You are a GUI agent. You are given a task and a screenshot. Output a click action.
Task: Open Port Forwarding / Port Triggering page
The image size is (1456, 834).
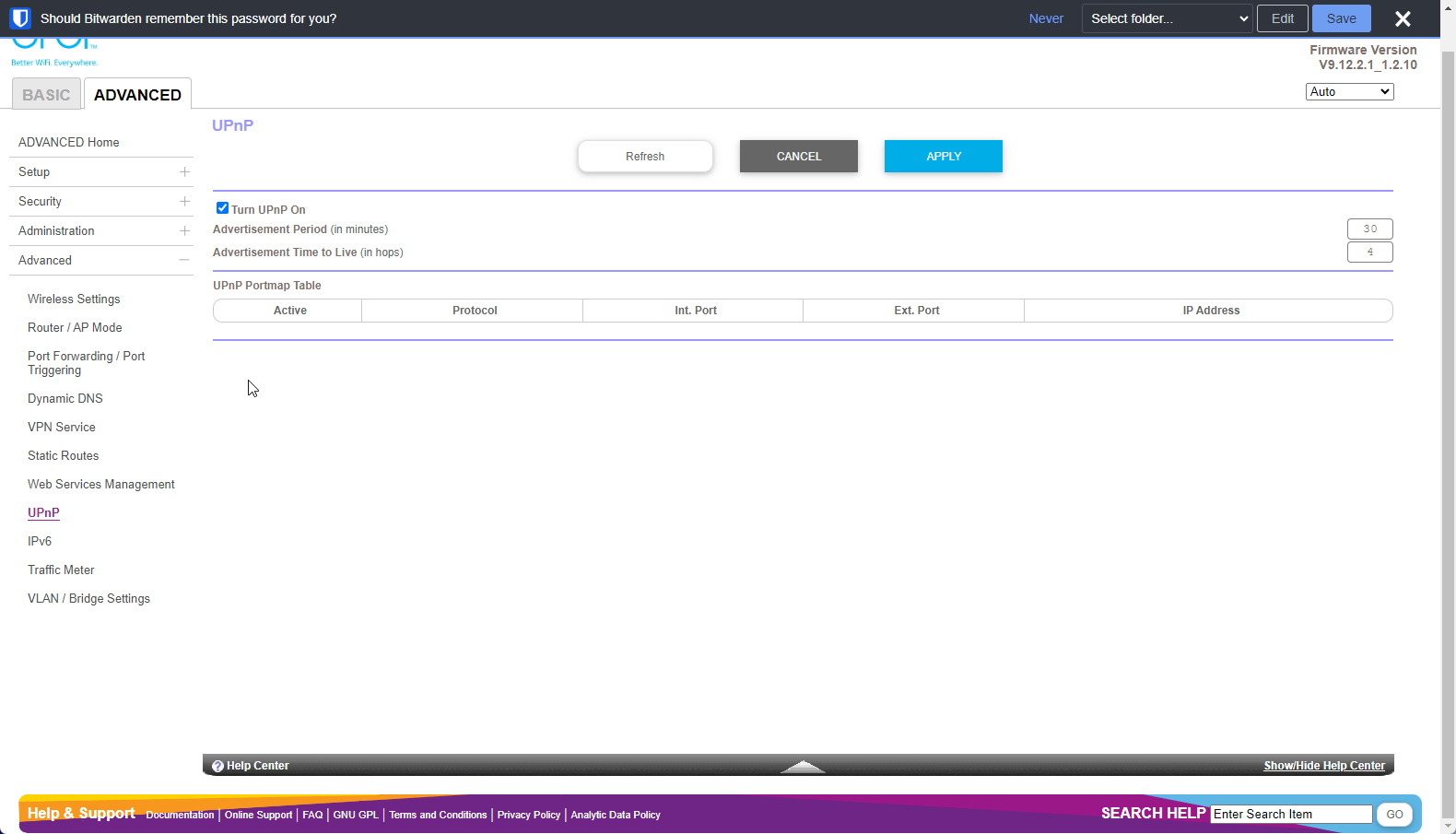(x=86, y=363)
